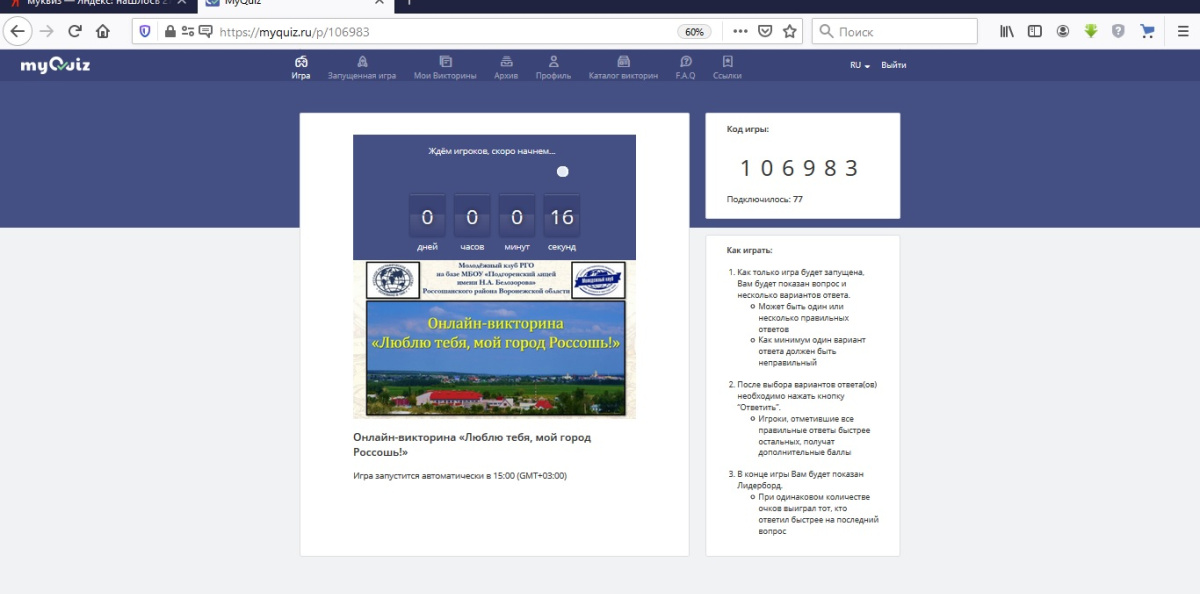Image resolution: width=1200 pixels, height=594 pixels.
Task: Open Мои Викторины
Action: (445, 68)
